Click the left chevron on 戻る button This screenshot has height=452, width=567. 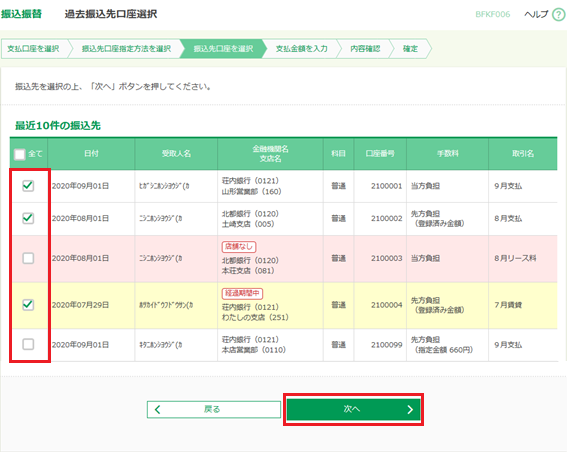click(x=157, y=409)
